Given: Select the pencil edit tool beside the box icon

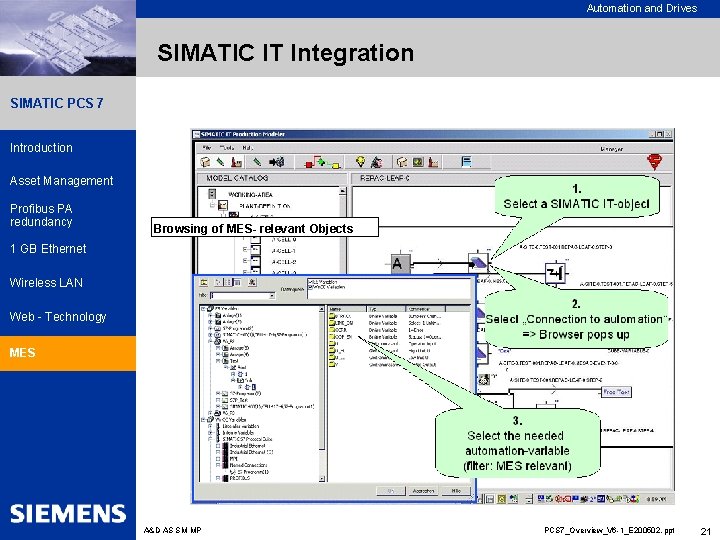Looking at the screenshot, I should (220, 161).
